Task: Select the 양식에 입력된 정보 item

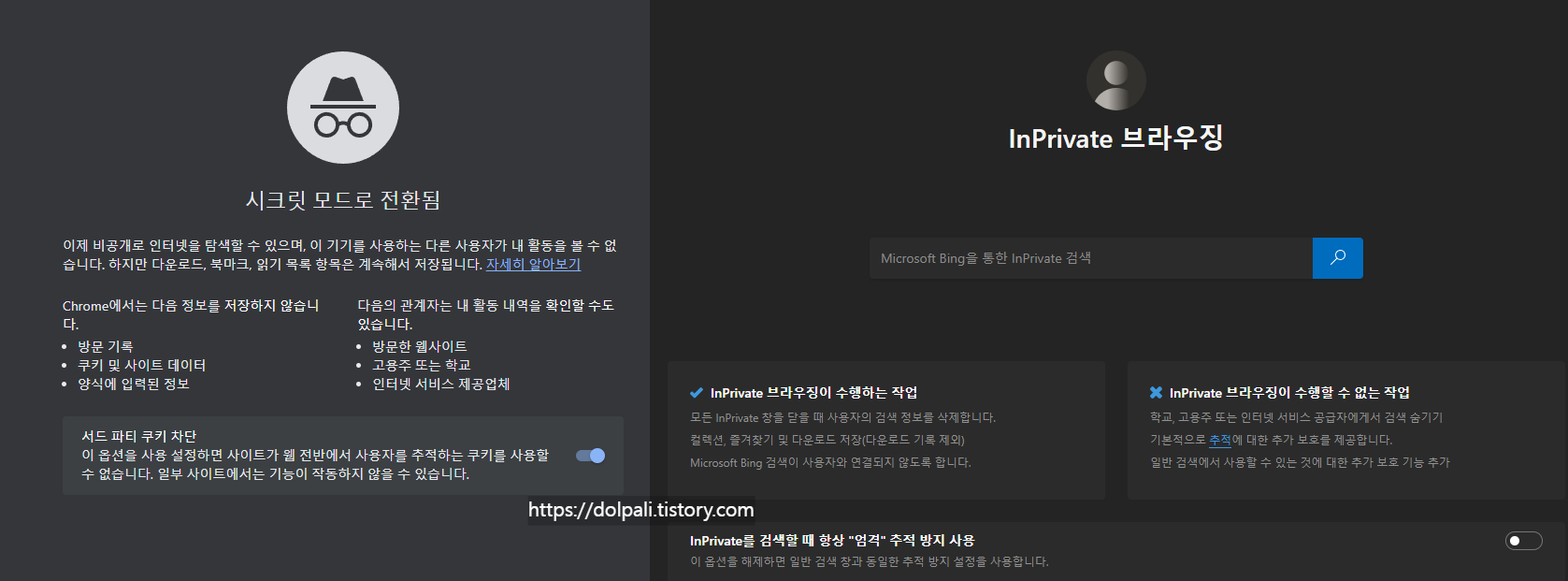Action: [134, 385]
